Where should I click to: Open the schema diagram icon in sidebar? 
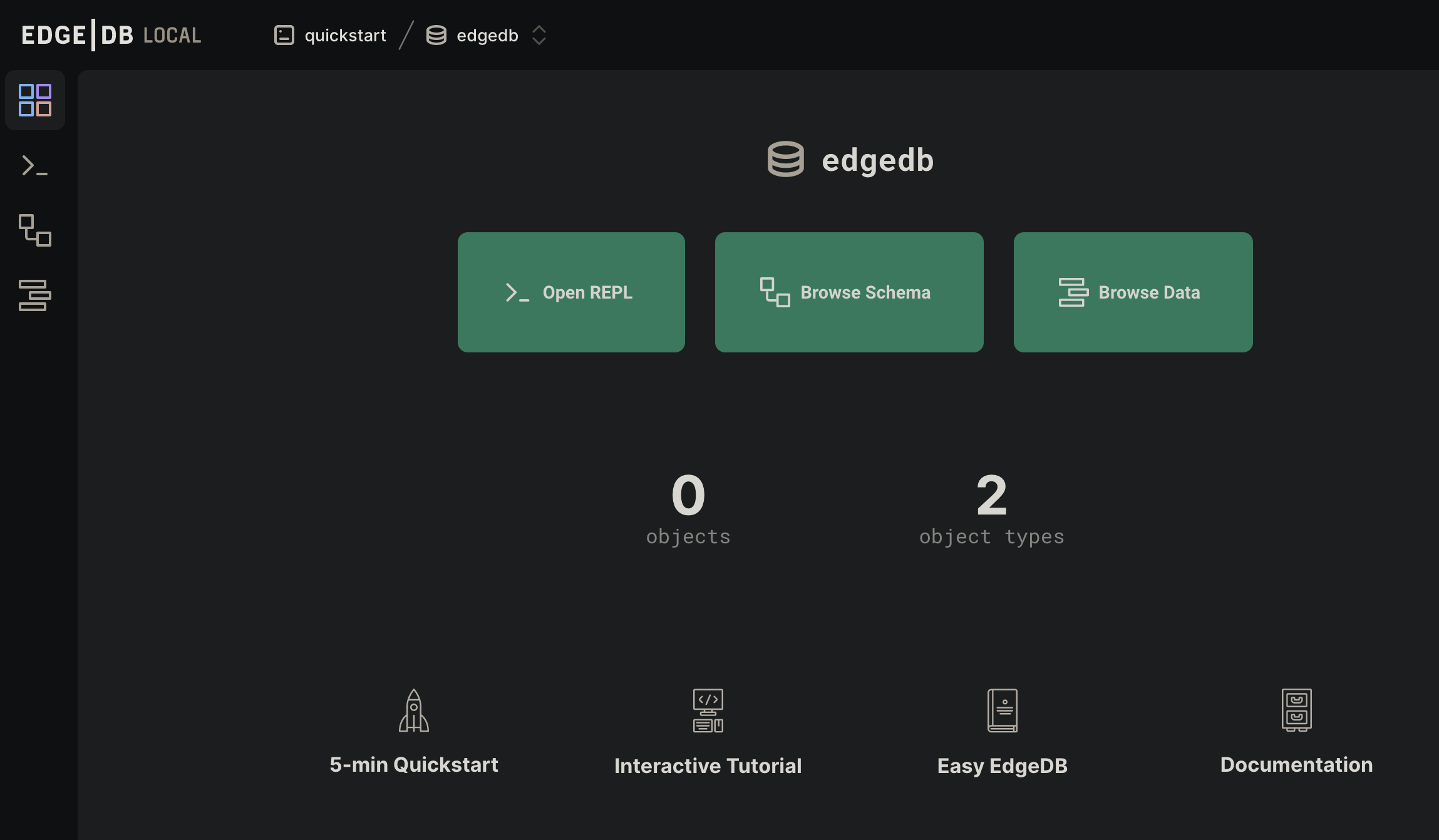click(35, 230)
